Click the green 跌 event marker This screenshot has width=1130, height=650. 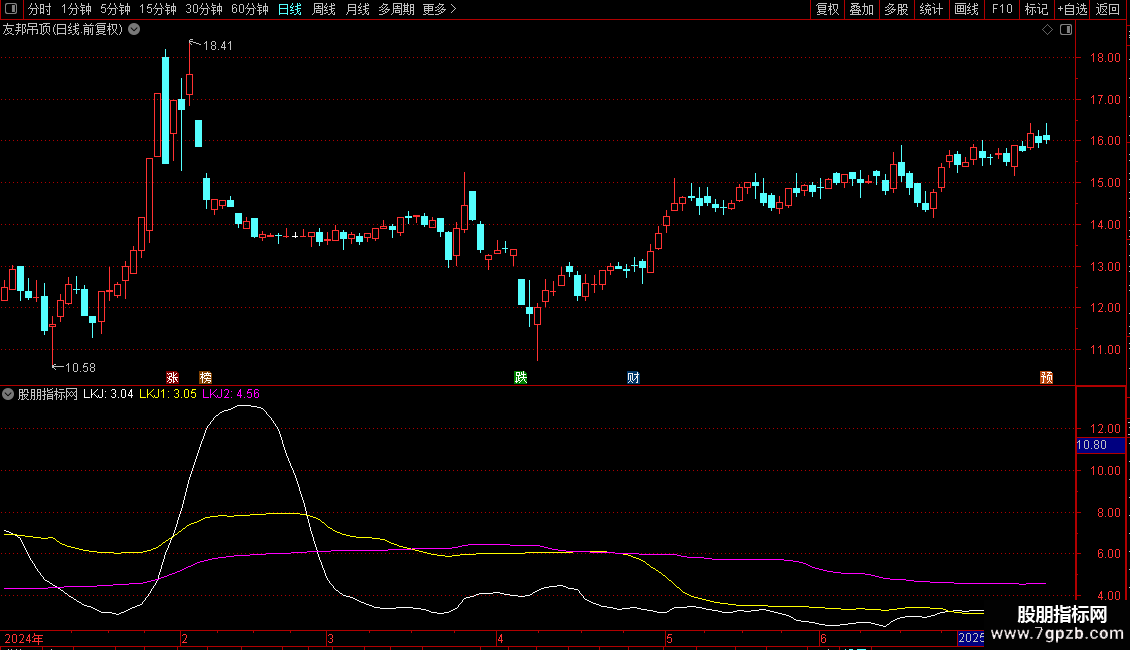click(x=520, y=377)
